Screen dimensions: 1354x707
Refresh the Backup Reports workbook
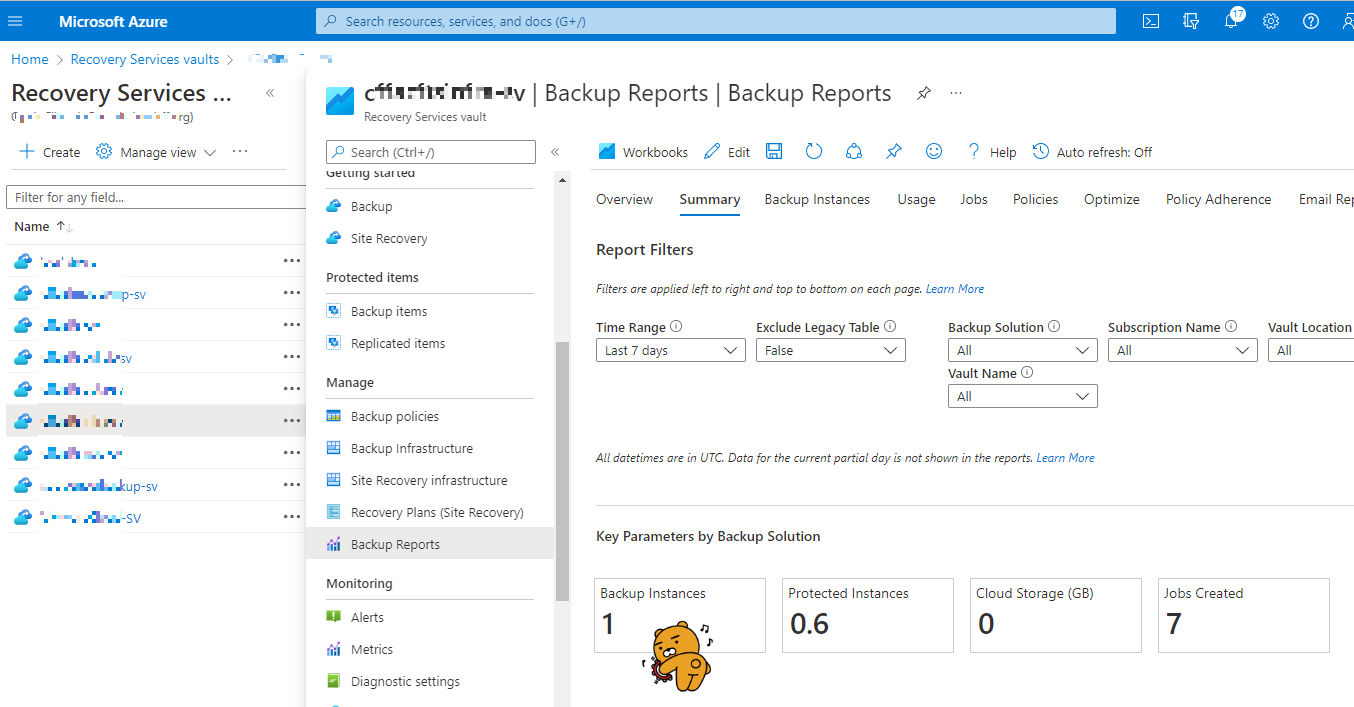[814, 151]
